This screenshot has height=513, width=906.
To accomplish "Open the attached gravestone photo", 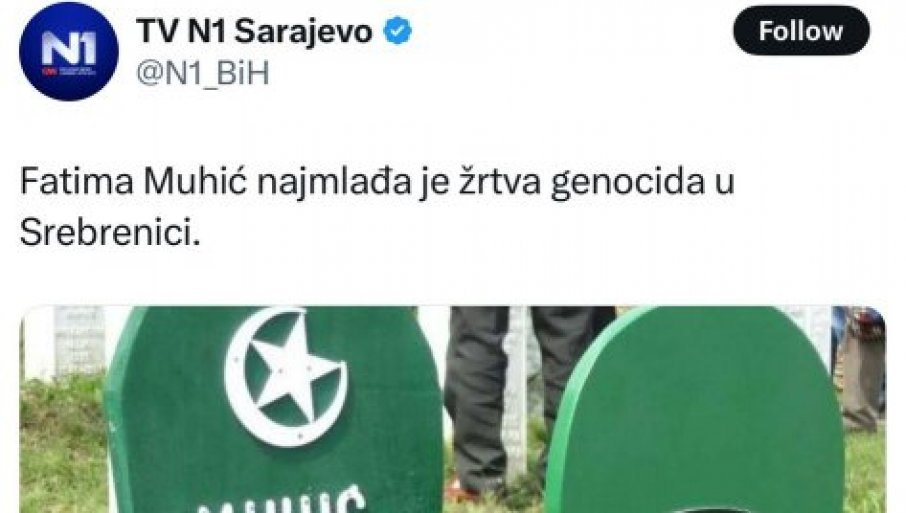I will (453, 410).
